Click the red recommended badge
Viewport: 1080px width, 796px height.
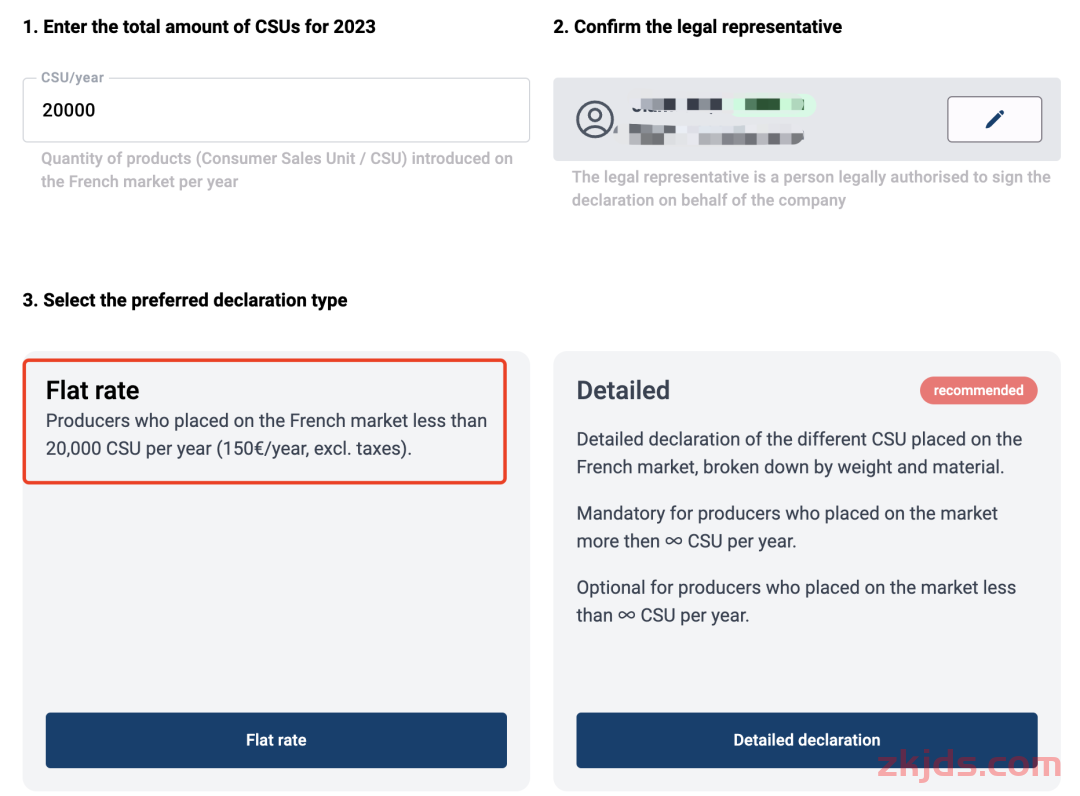pos(978,390)
